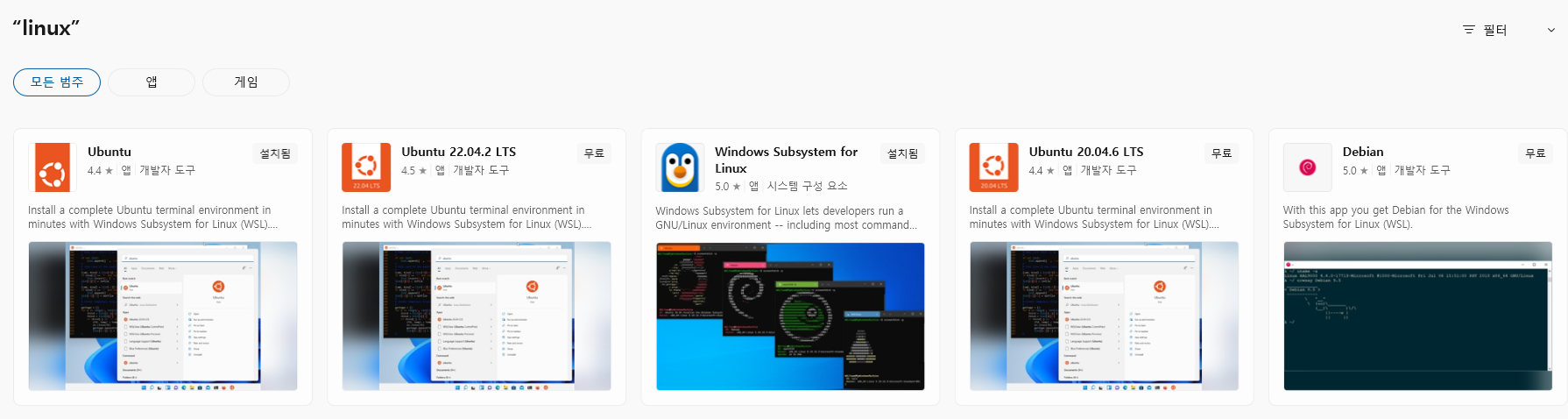Click the Debian title text
This screenshot has width=1568, height=419.
pos(1363,152)
